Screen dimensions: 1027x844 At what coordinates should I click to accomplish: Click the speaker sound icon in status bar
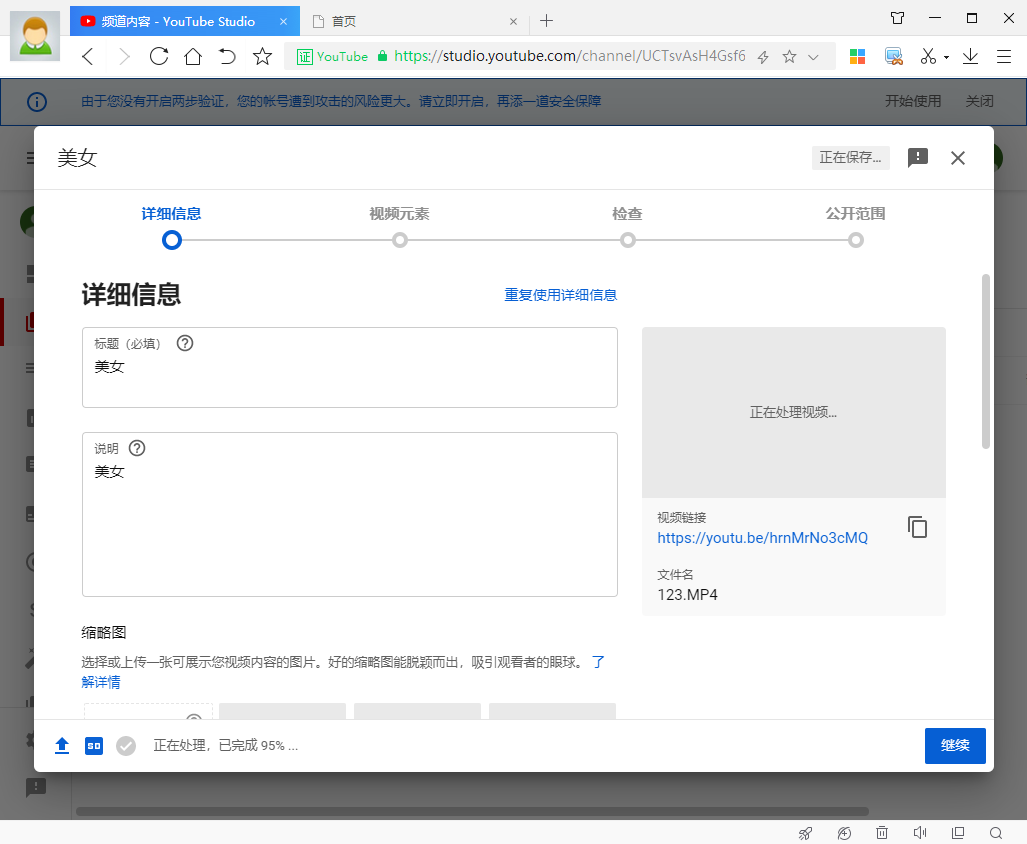(x=920, y=833)
